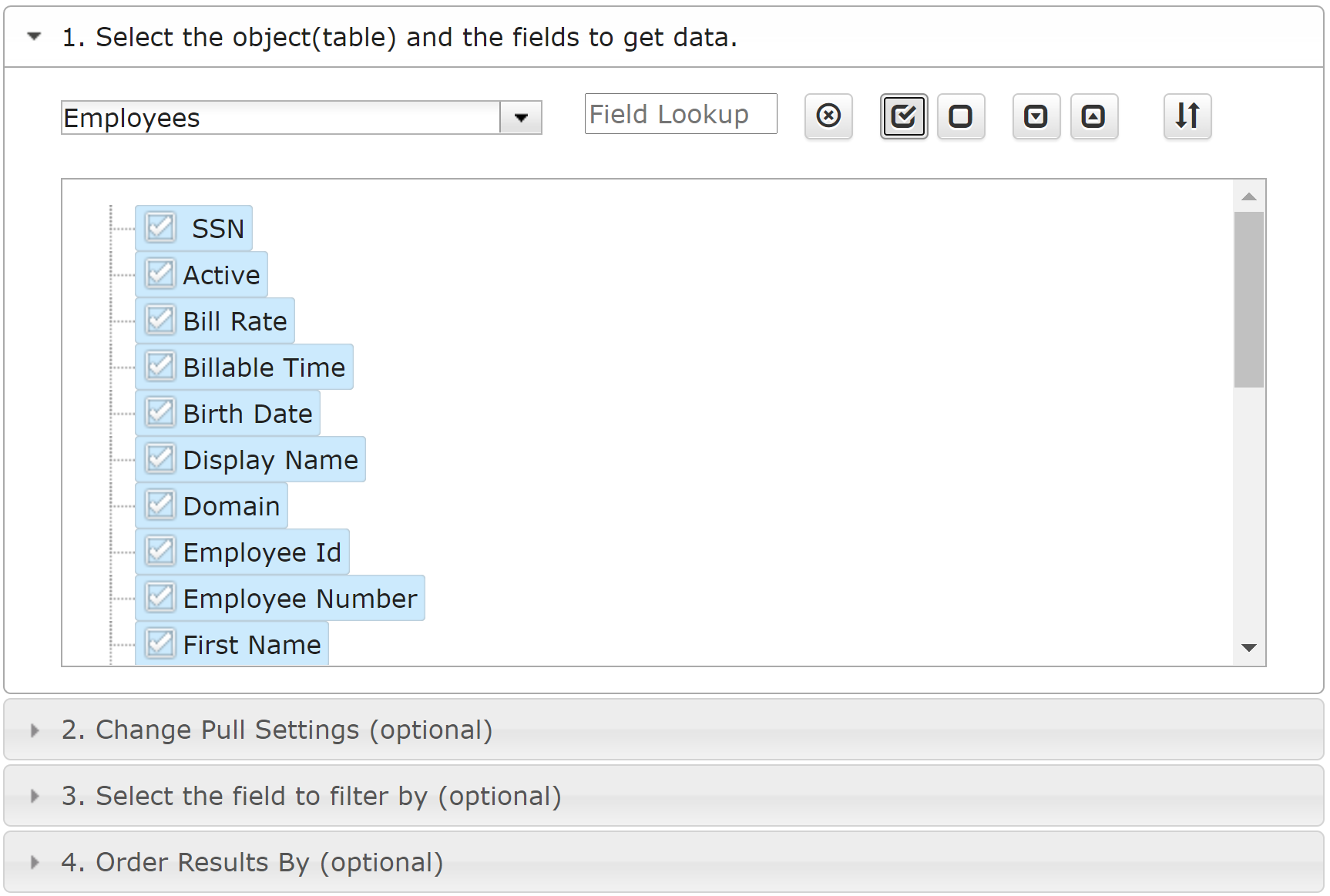Click the collapse all up-arrow icon
The height and width of the screenshot is (896, 1330).
(x=1094, y=116)
